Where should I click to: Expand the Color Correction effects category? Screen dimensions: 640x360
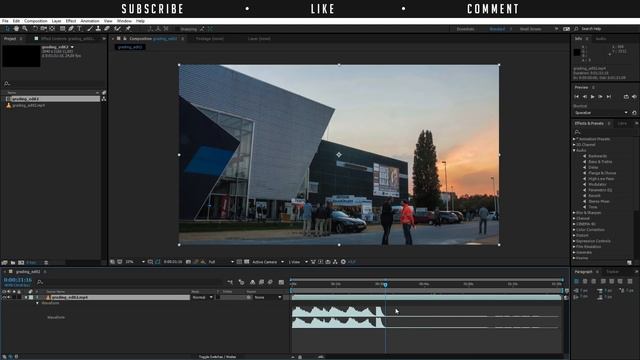click(574, 230)
